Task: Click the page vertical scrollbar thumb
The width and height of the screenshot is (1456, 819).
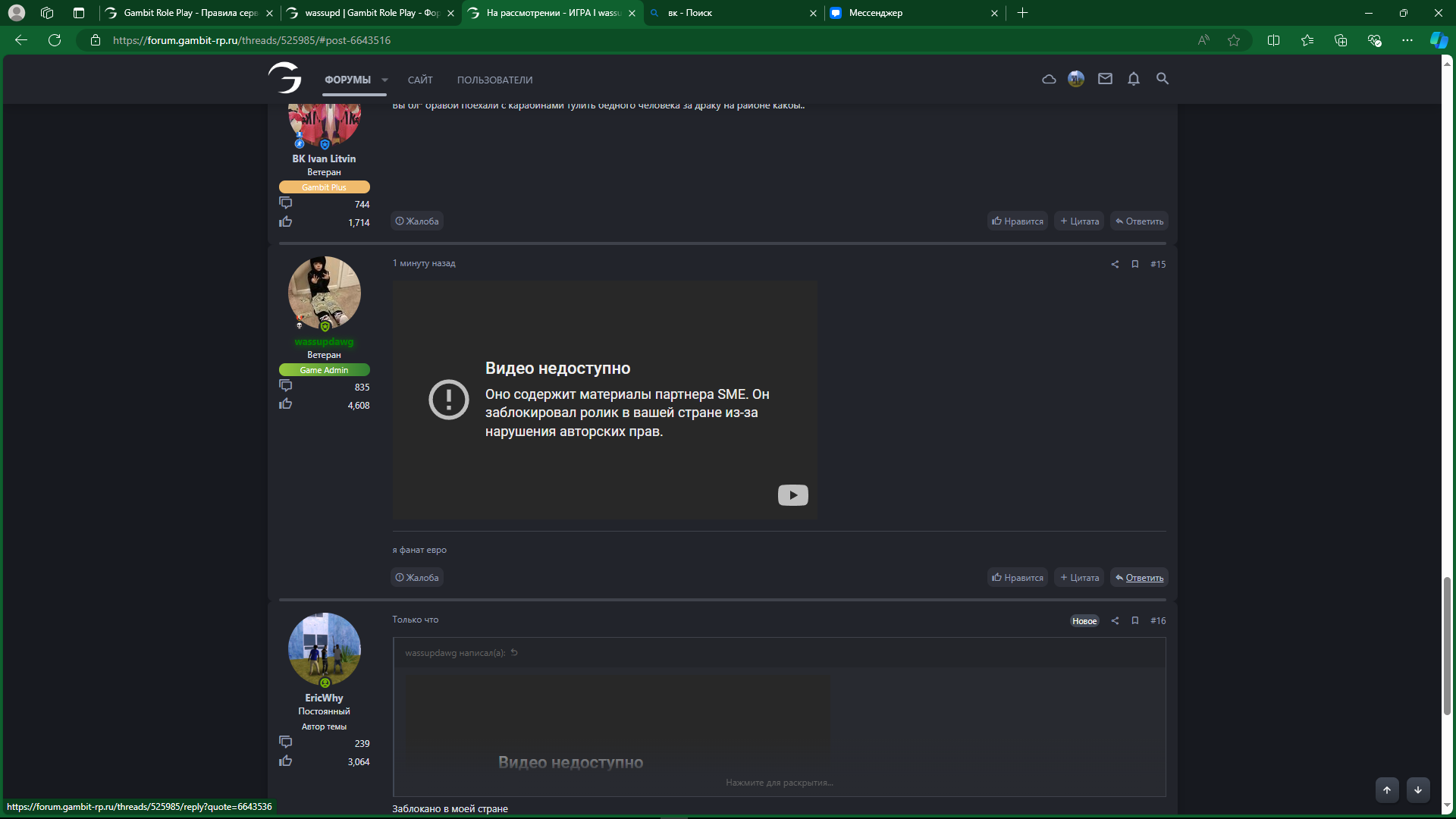Action: 1447,645
